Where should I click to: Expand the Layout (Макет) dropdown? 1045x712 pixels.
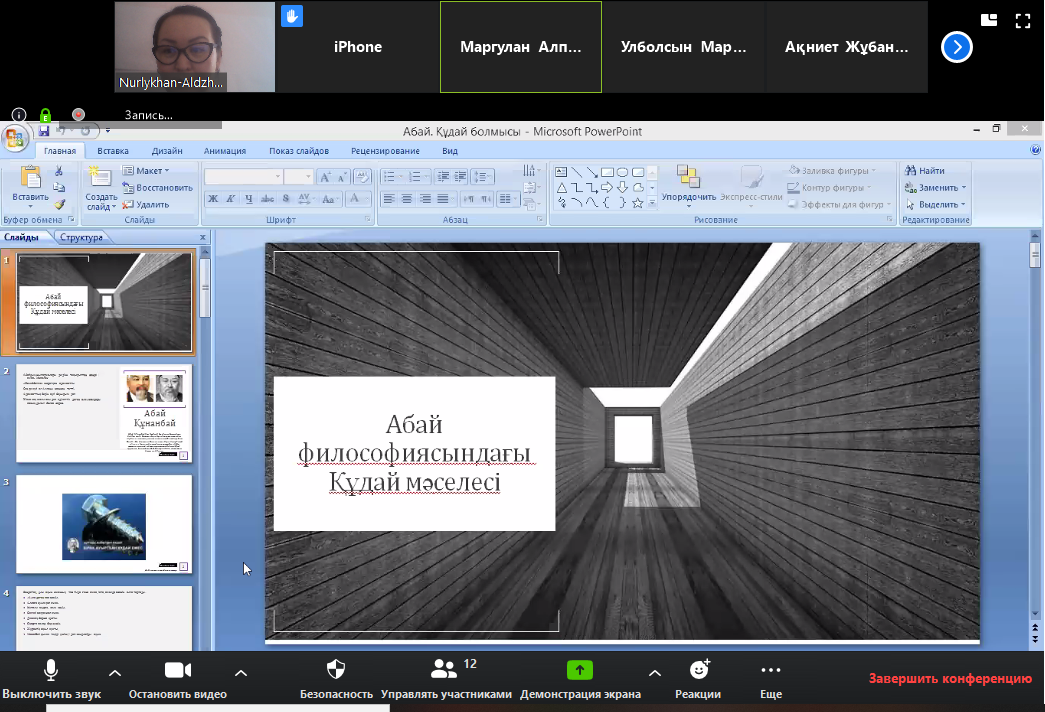(146, 171)
